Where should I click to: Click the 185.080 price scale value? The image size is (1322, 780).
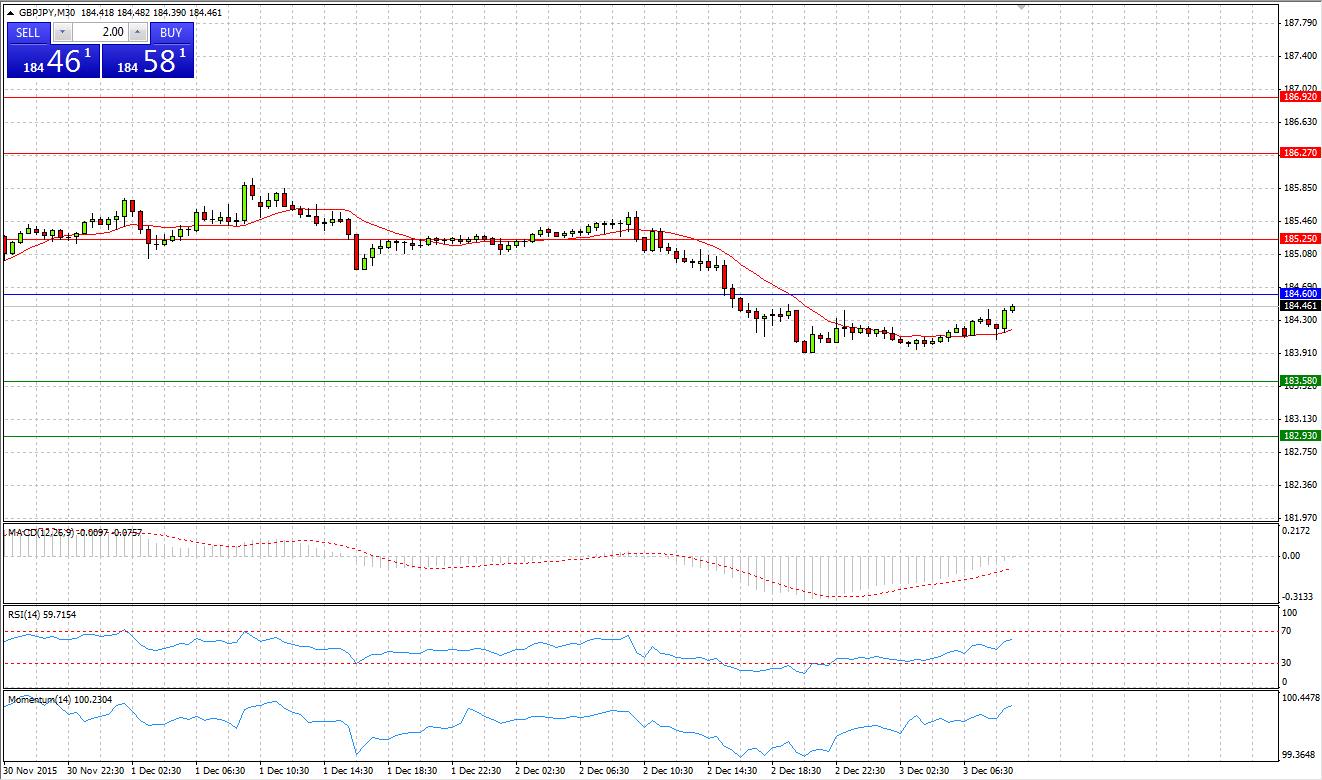[1300, 254]
